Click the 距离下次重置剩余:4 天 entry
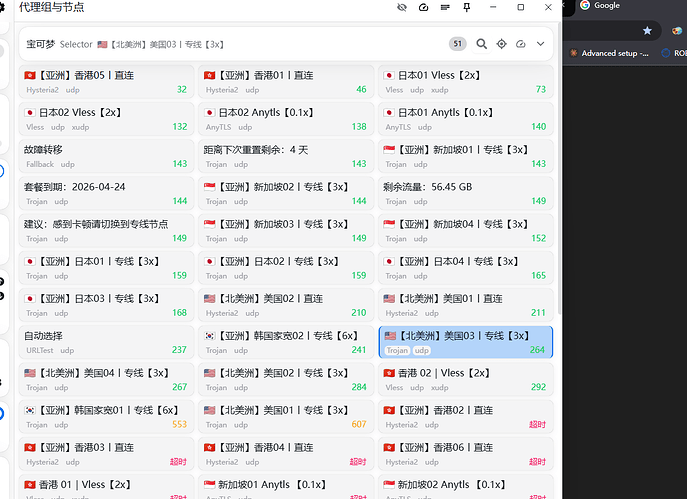The height and width of the screenshot is (499, 687). point(286,156)
